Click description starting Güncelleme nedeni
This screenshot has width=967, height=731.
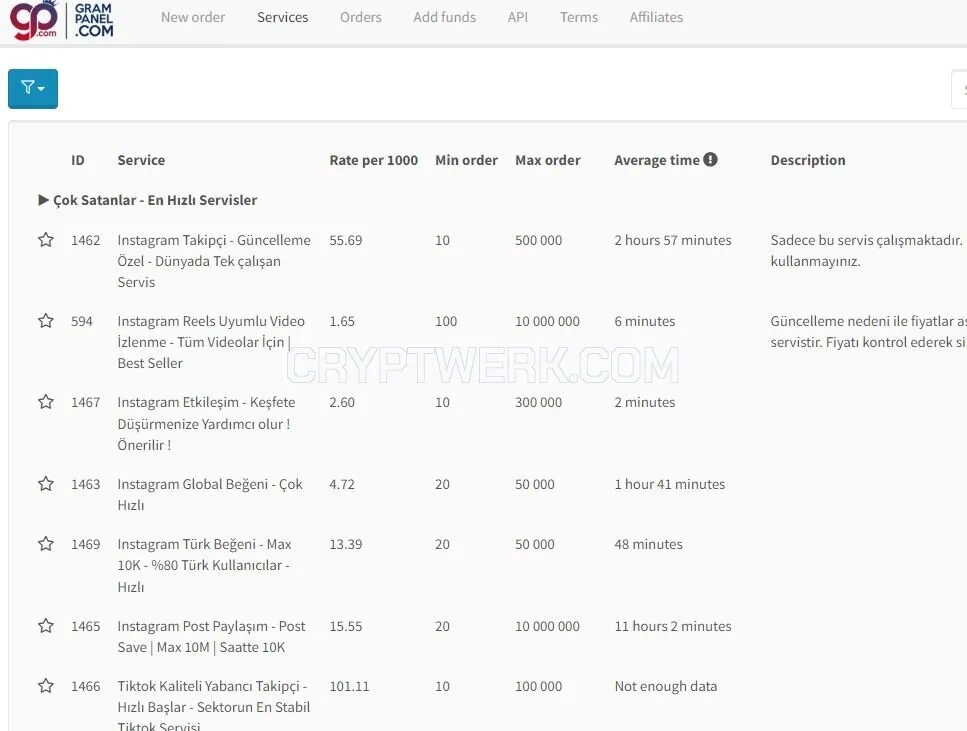pyautogui.click(x=868, y=331)
